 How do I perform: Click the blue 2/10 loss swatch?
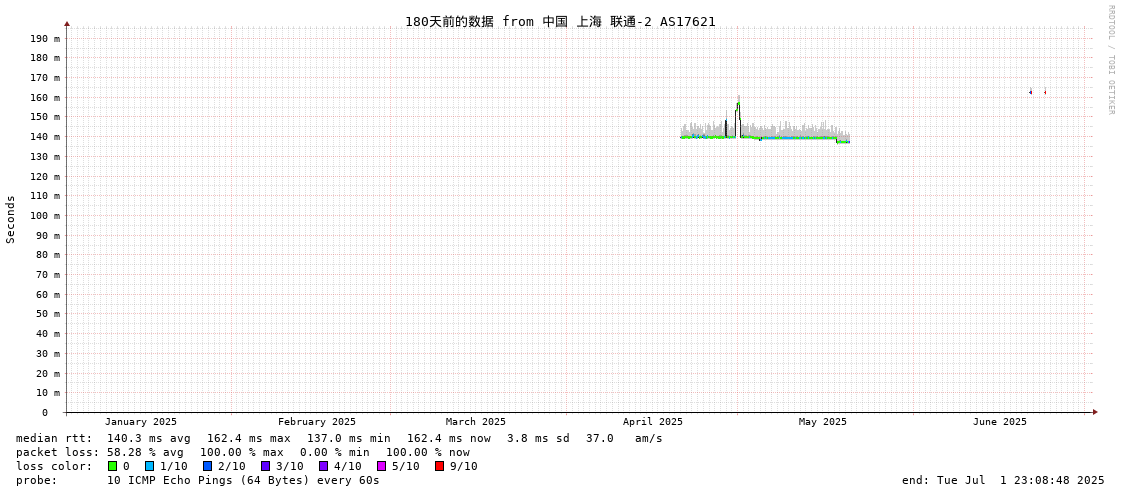207,466
